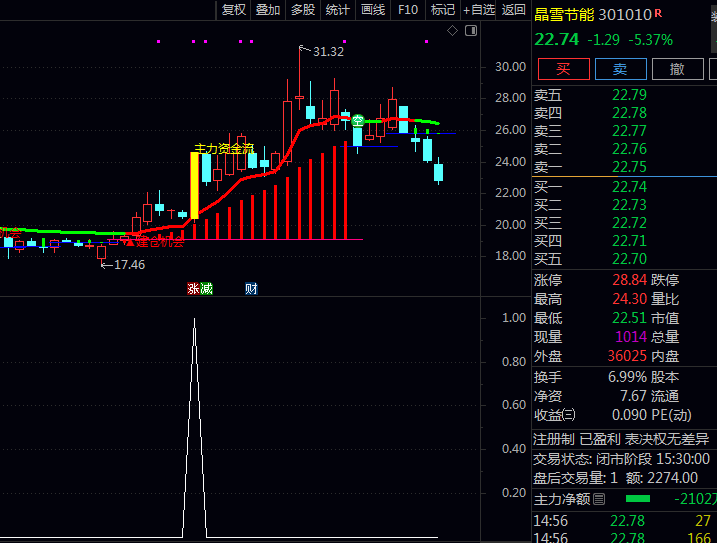Click the green 减 indicator badge

[x=206, y=289]
